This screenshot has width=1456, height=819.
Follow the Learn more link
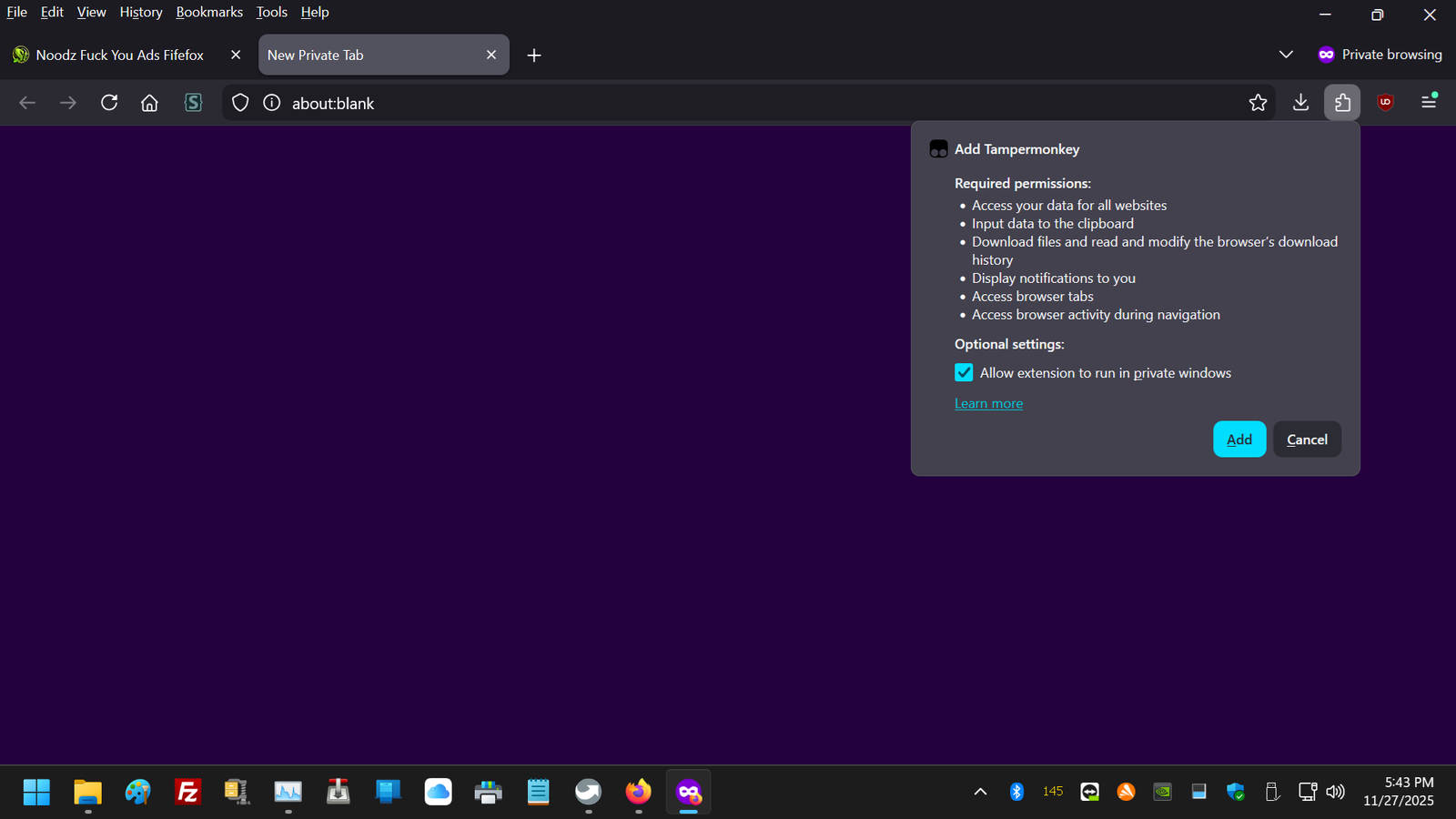click(988, 403)
